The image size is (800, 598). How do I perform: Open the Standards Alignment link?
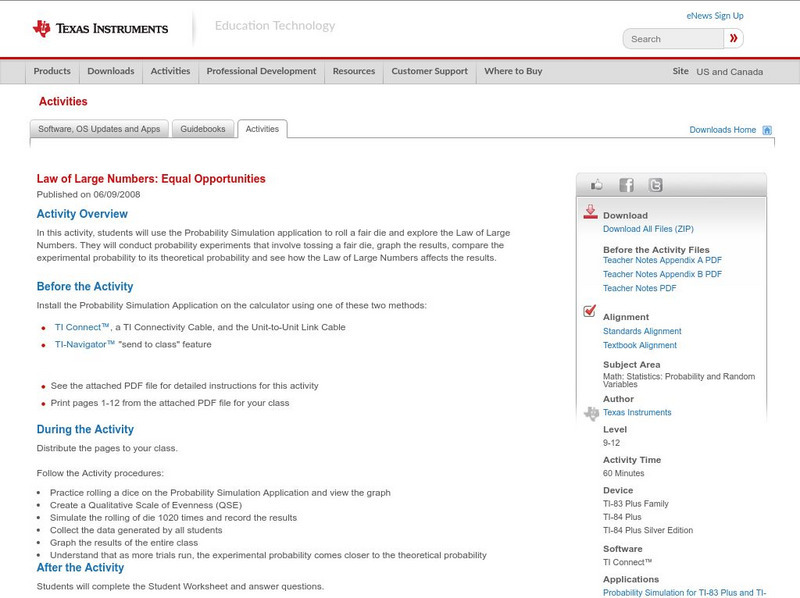tap(642, 331)
